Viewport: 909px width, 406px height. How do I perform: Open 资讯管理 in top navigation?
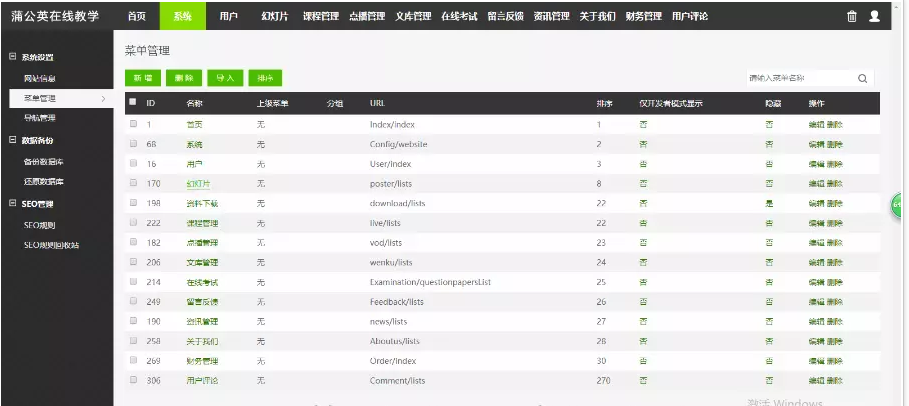(551, 16)
